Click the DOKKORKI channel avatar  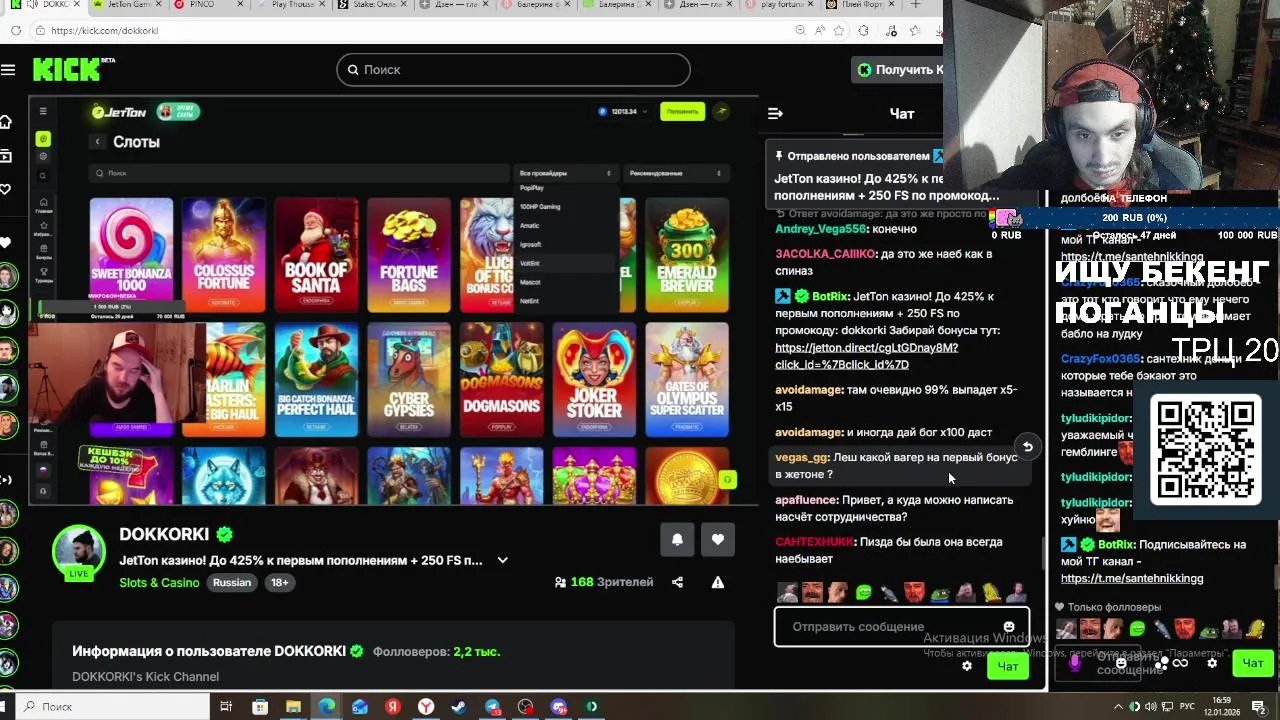pos(79,550)
